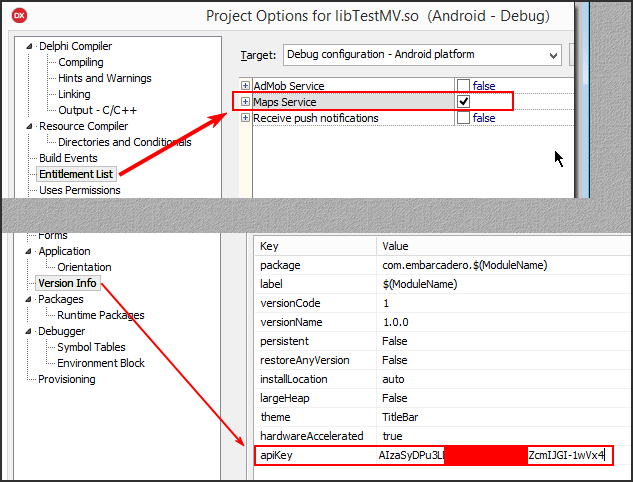Open Uses Permissions page
This screenshot has width=633, height=482.
click(x=80, y=190)
